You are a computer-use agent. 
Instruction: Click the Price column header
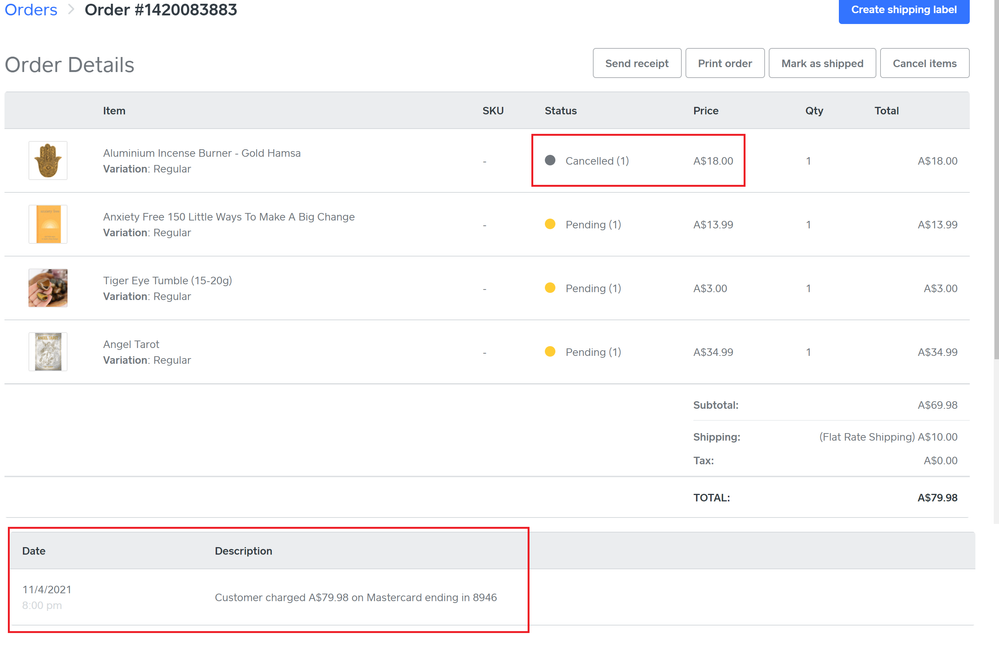(705, 111)
